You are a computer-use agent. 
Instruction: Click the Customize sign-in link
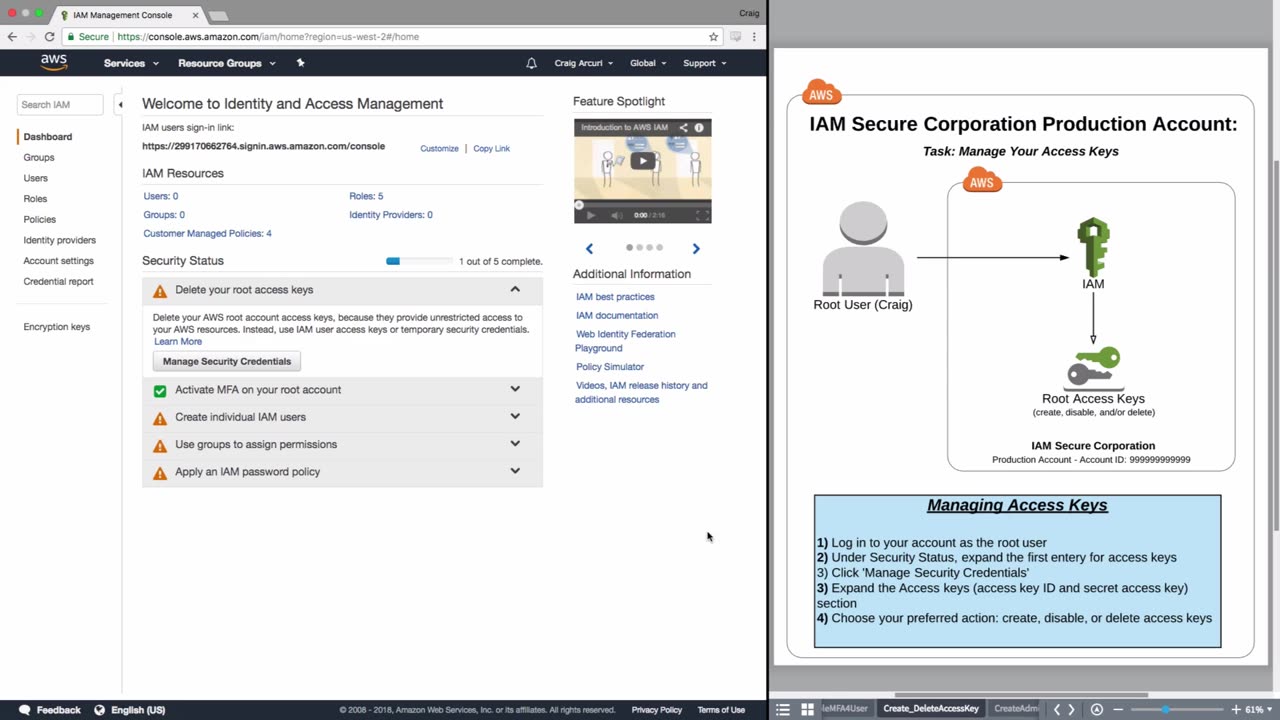[x=439, y=148]
